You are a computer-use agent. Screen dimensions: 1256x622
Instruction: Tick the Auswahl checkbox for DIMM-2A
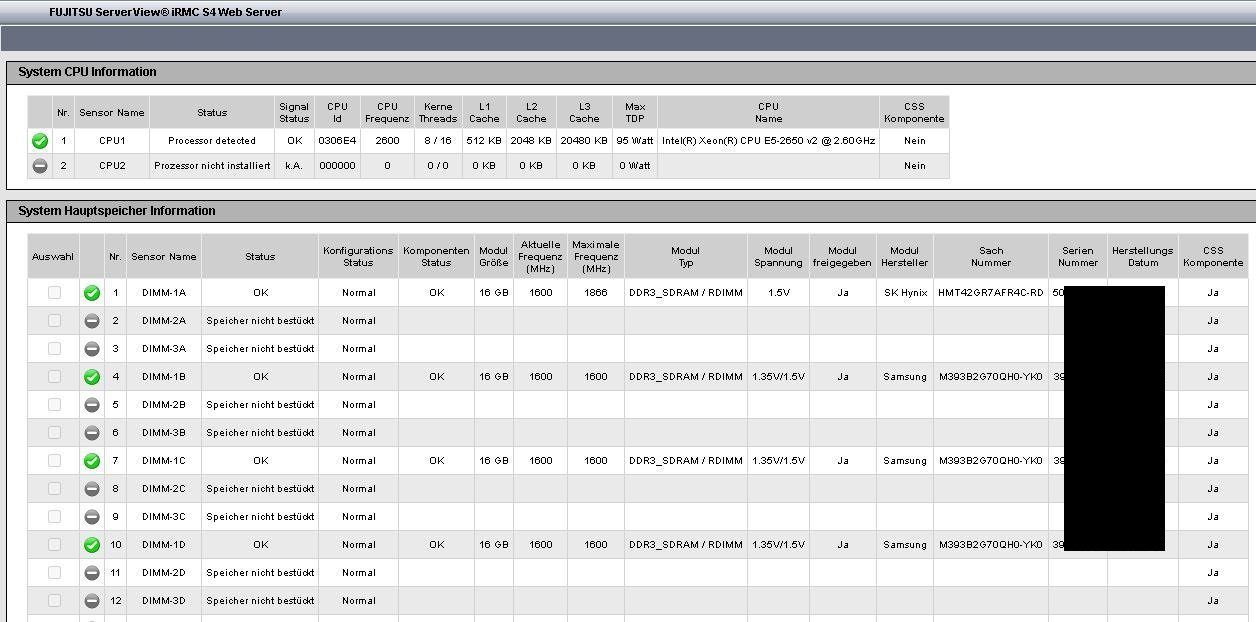(x=54, y=320)
